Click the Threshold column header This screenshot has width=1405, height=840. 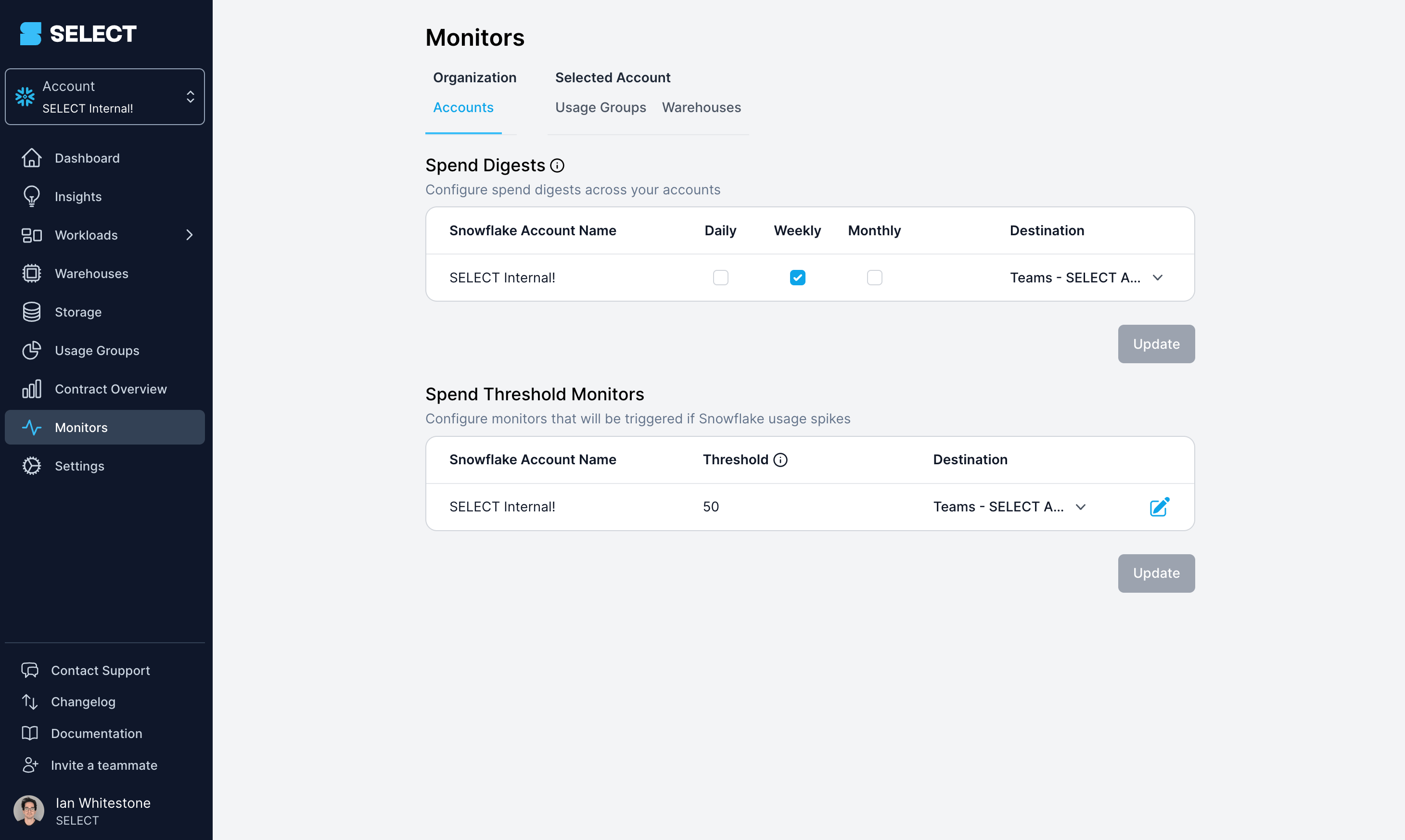click(x=735, y=459)
